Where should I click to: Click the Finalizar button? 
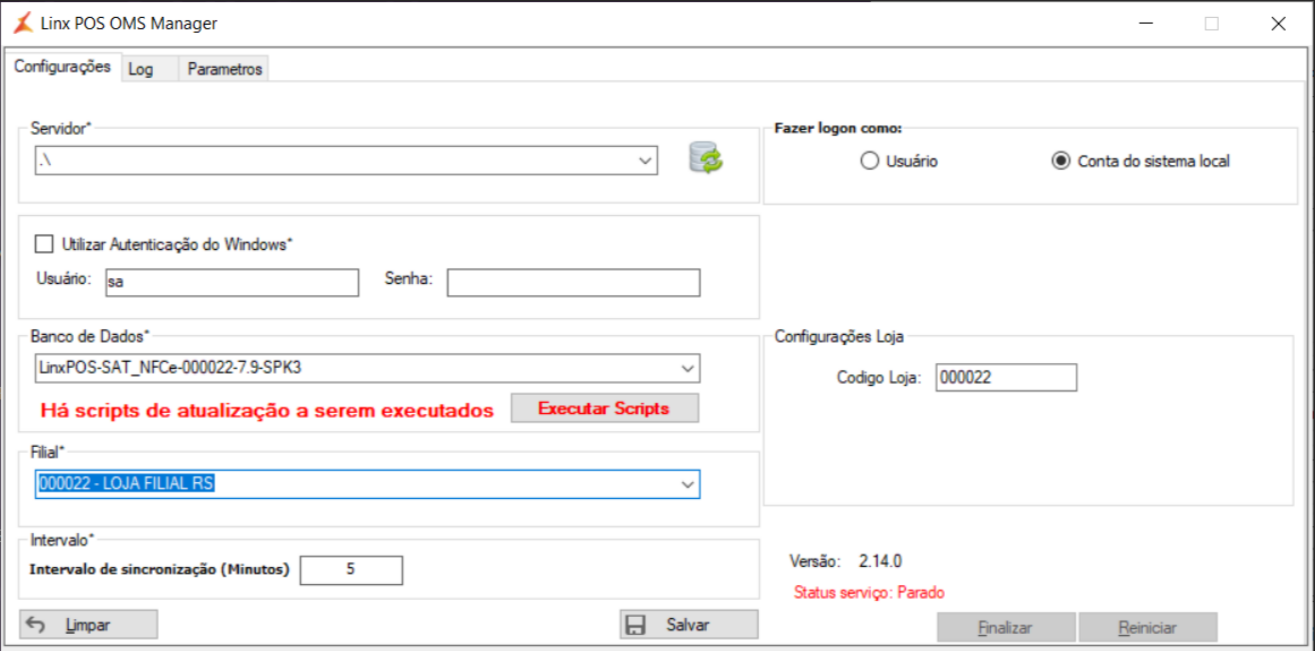[x=1007, y=628]
